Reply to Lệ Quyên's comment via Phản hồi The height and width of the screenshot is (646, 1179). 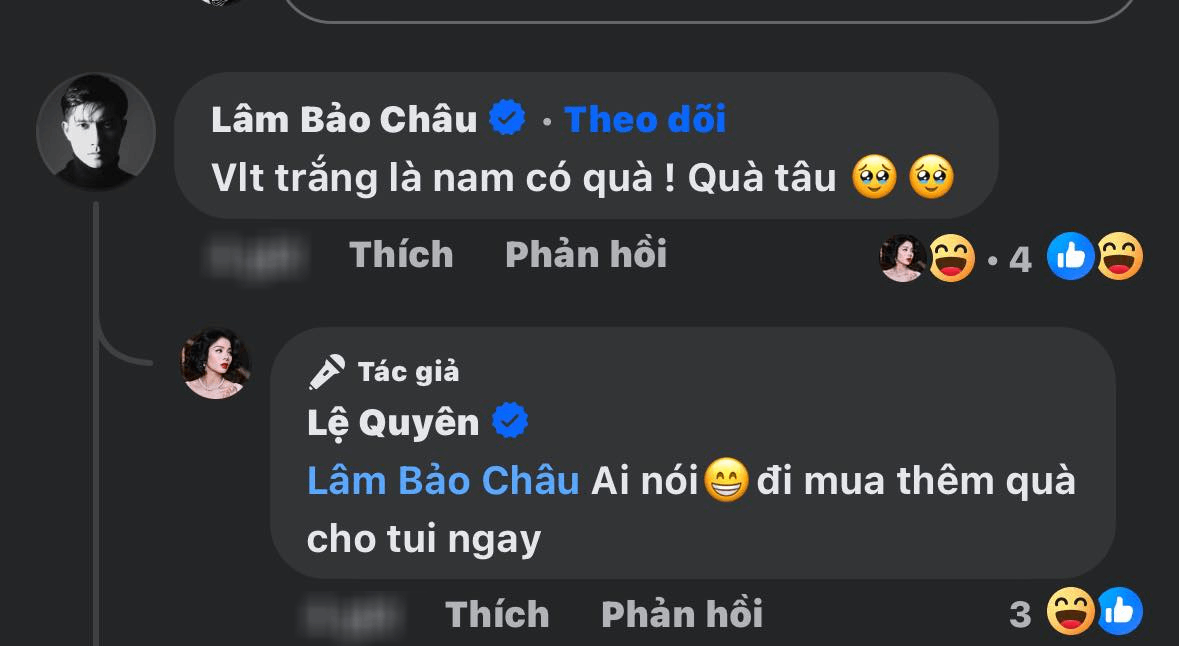click(682, 614)
